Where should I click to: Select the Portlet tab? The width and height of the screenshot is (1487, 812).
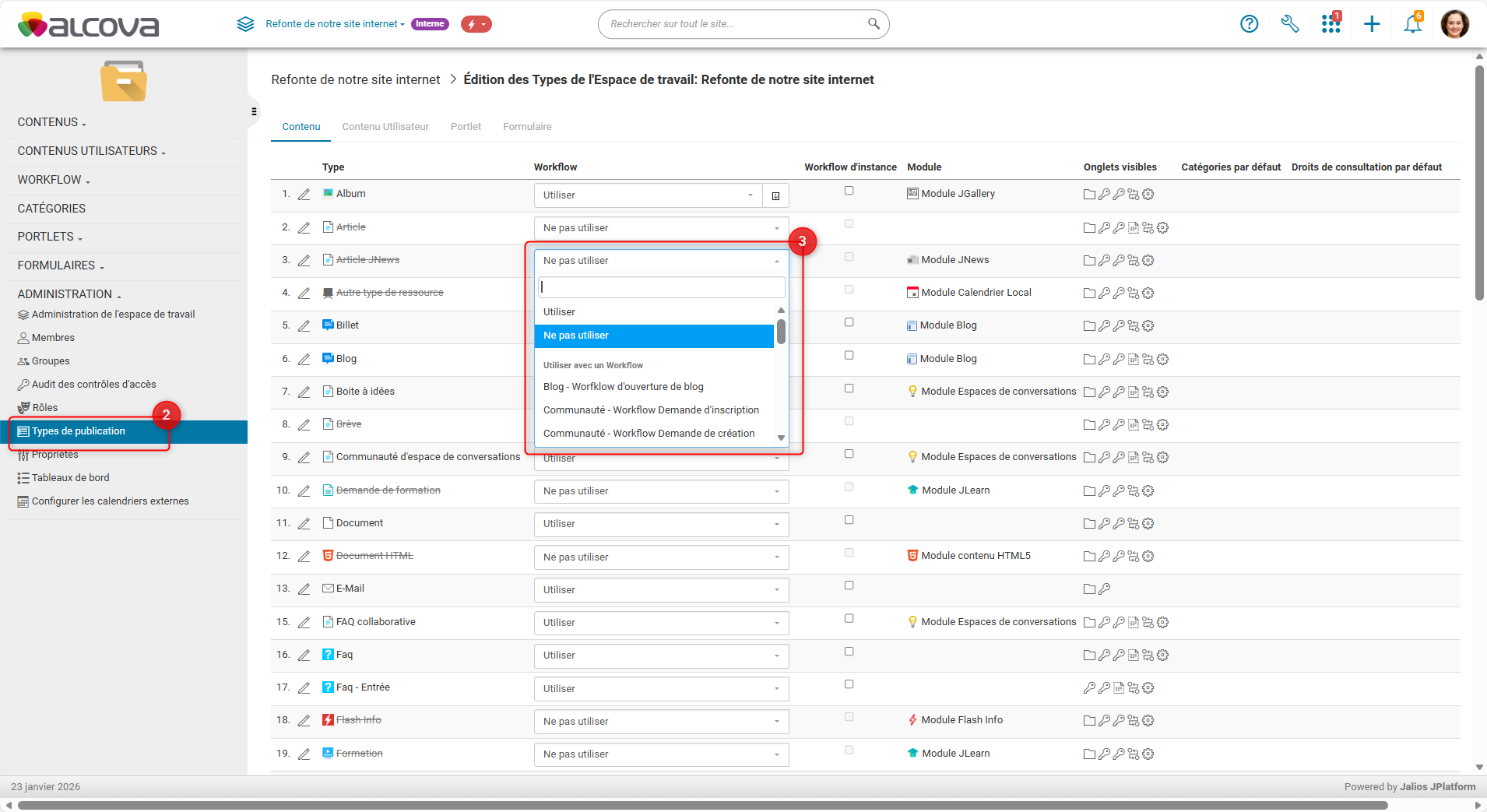click(x=466, y=127)
